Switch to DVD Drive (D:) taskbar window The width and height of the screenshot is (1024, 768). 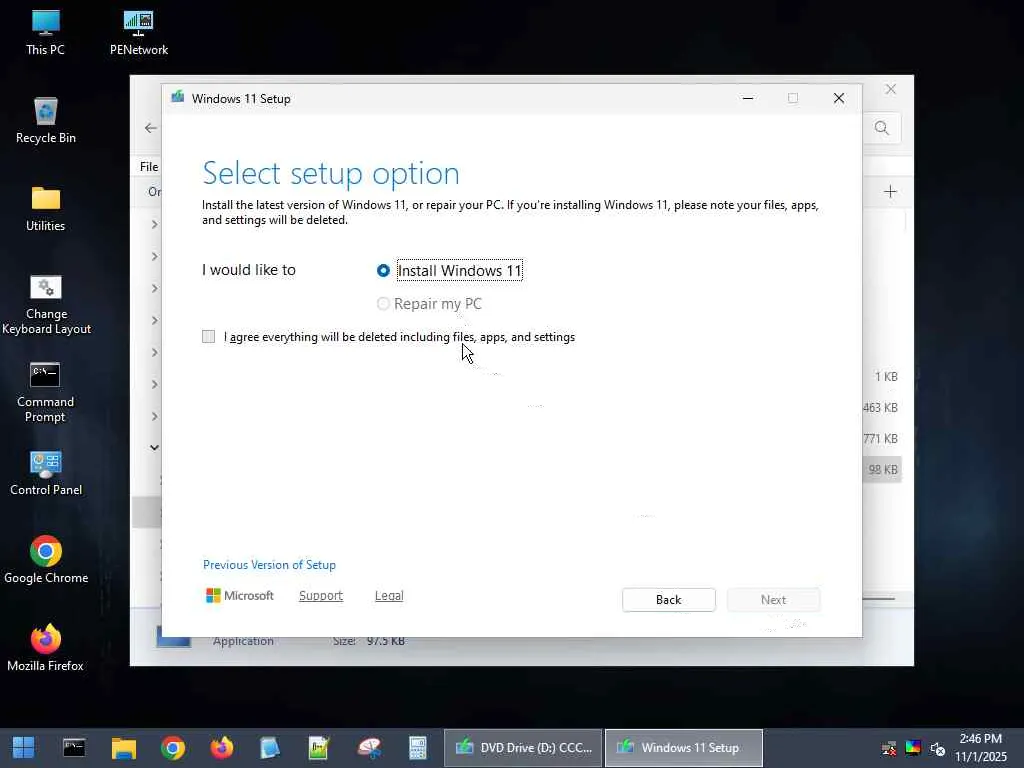click(523, 748)
